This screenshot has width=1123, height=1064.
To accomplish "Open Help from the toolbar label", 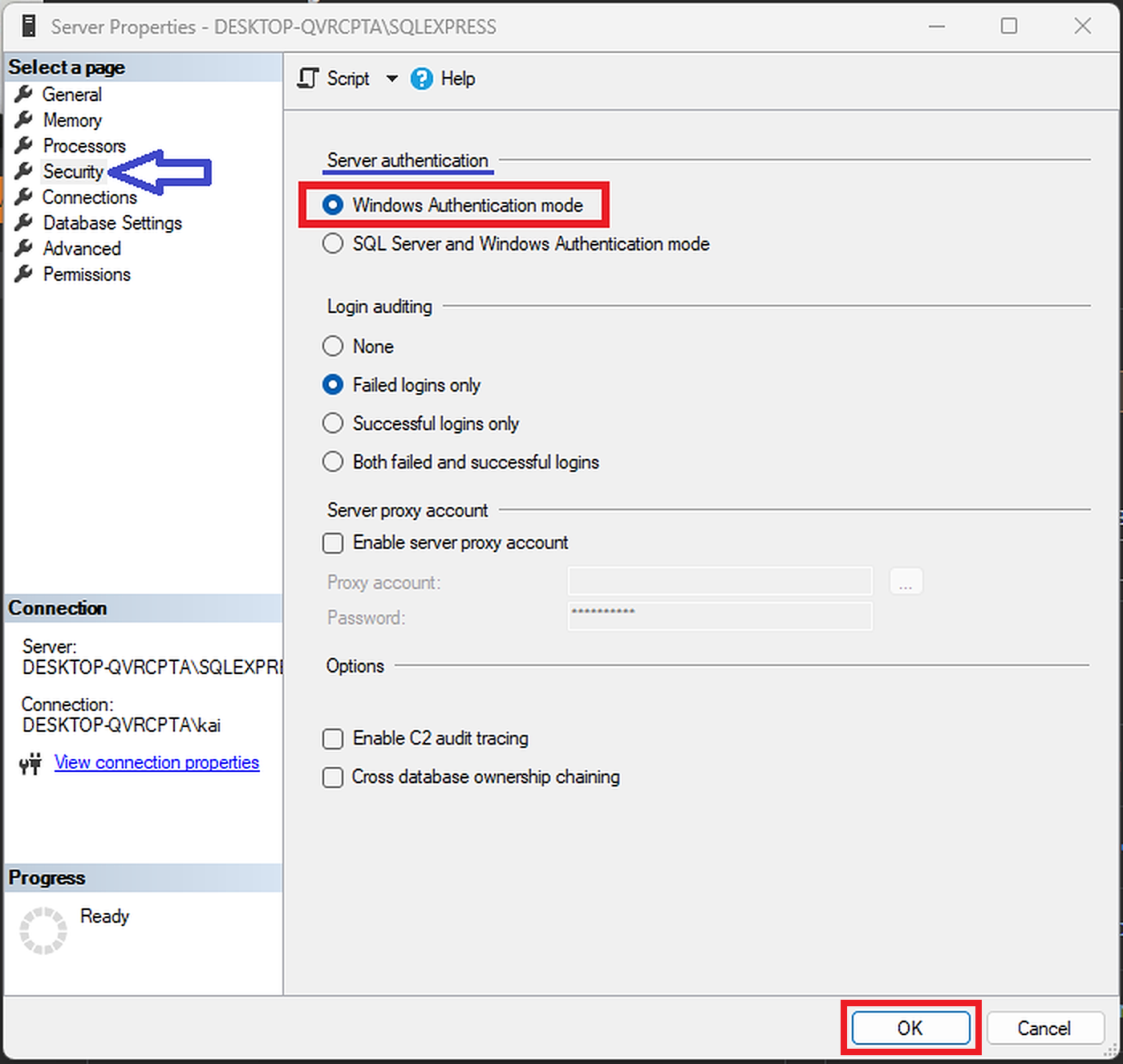I will click(458, 79).
